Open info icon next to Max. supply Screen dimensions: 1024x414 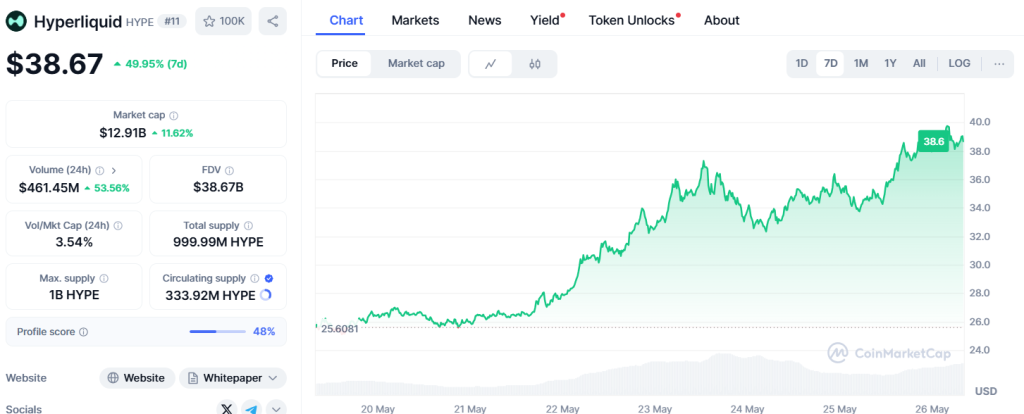(104, 278)
